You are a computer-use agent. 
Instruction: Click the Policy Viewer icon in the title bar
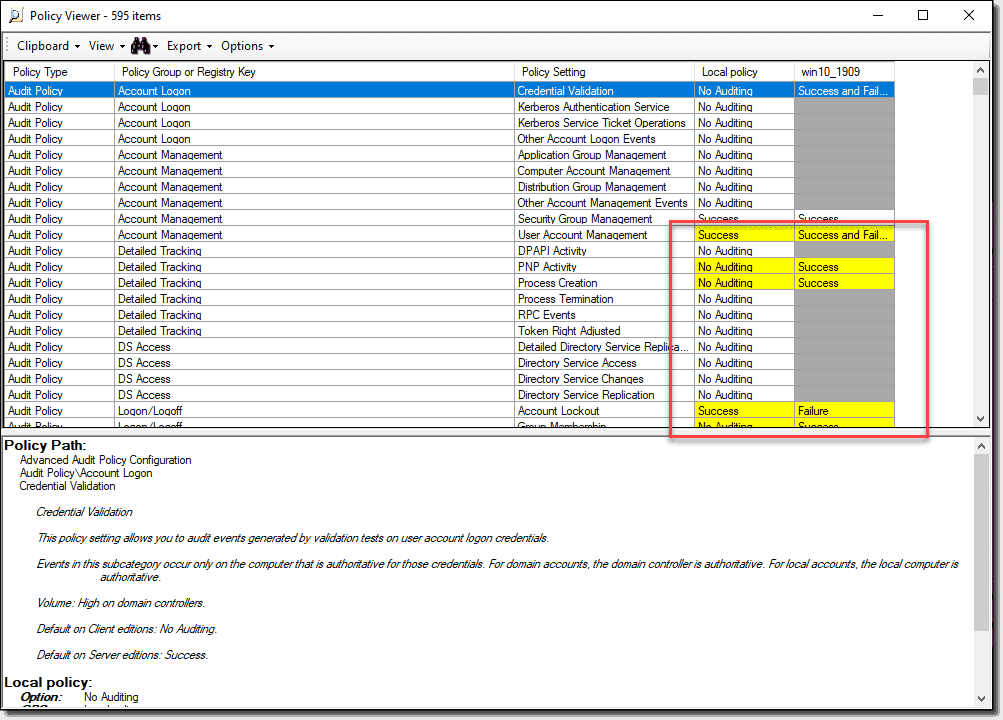(13, 15)
